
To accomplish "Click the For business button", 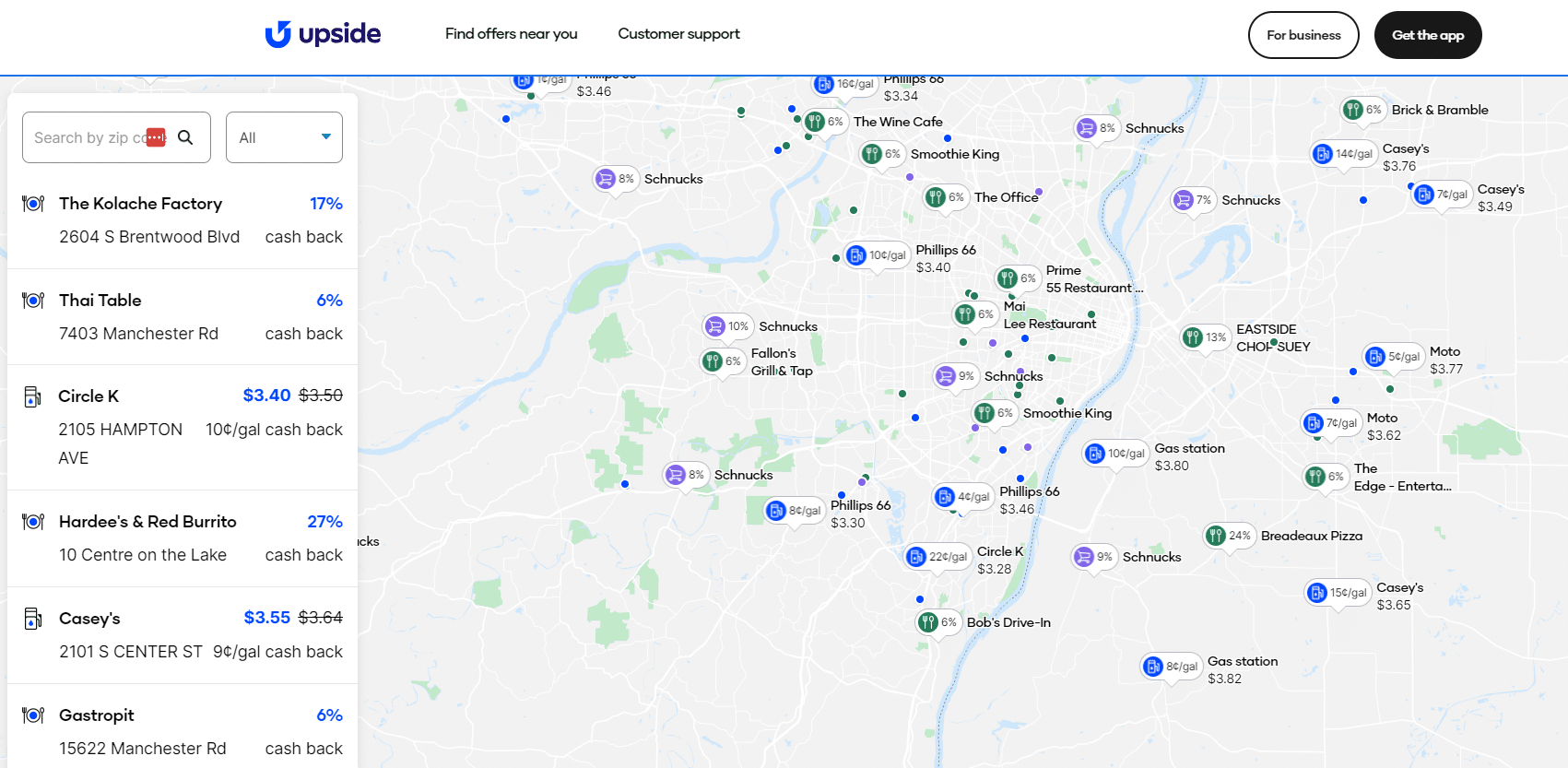I will [1303, 35].
